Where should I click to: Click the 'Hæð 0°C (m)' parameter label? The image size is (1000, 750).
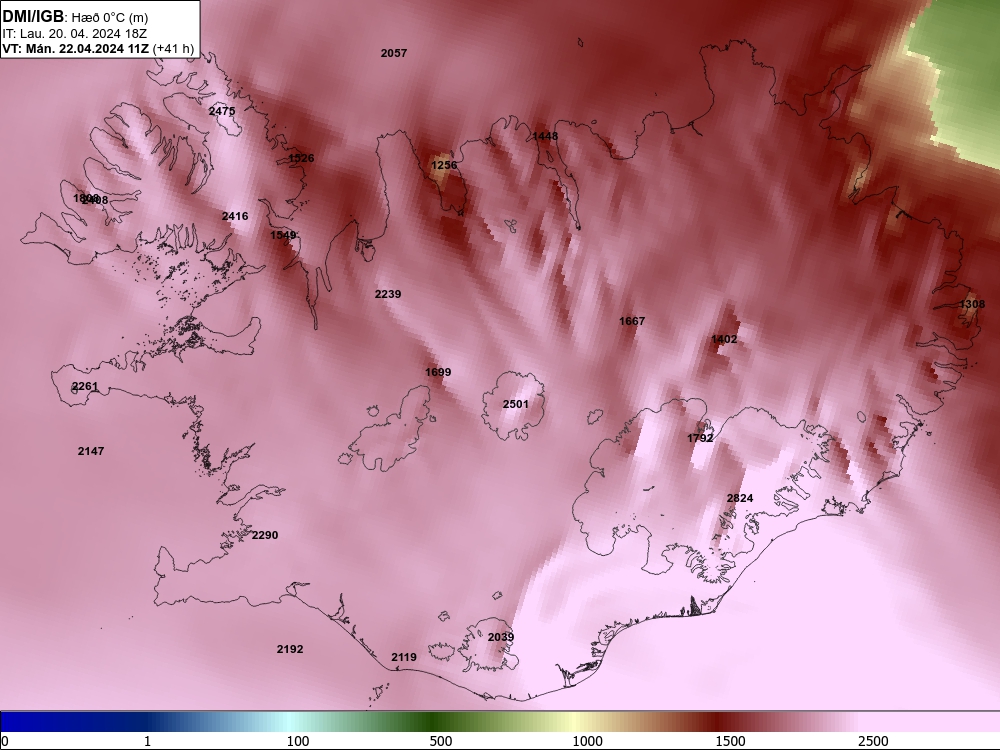click(110, 18)
